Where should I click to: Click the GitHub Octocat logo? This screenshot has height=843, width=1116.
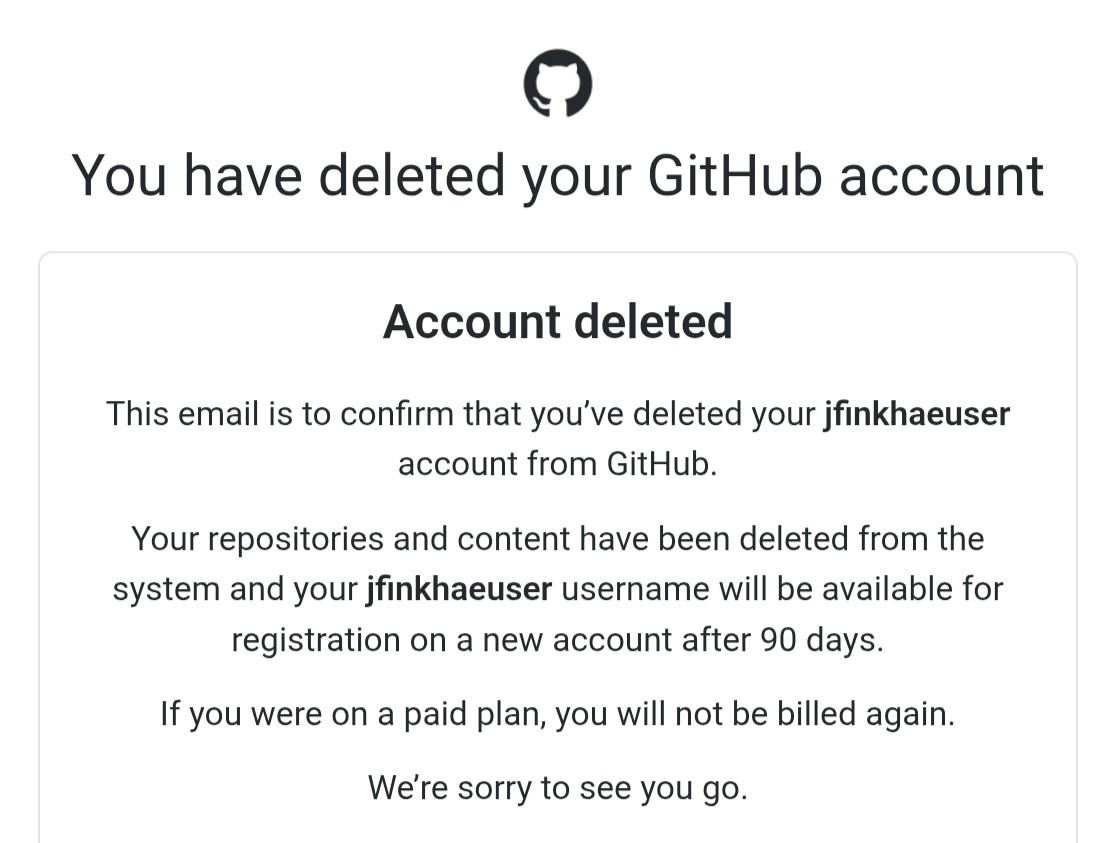[x=558, y=83]
